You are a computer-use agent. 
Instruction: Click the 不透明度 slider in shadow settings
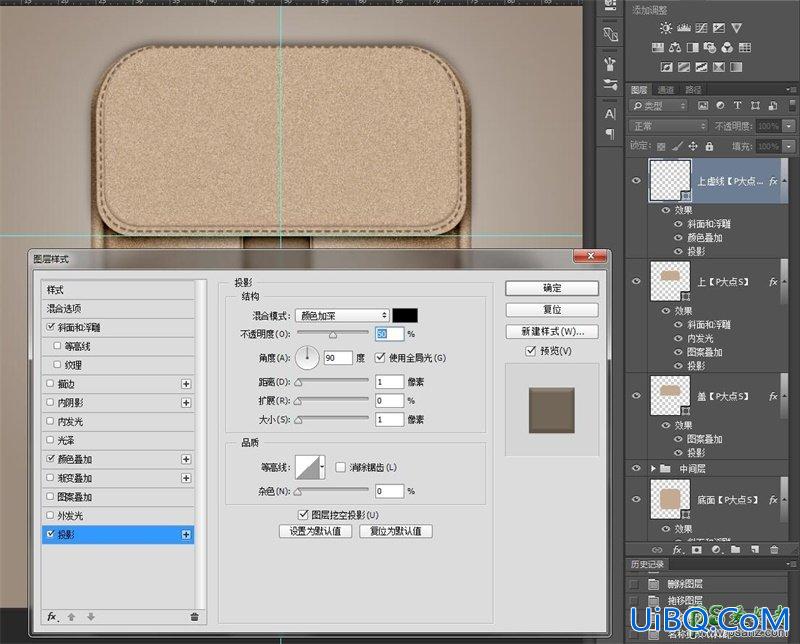[x=333, y=334]
